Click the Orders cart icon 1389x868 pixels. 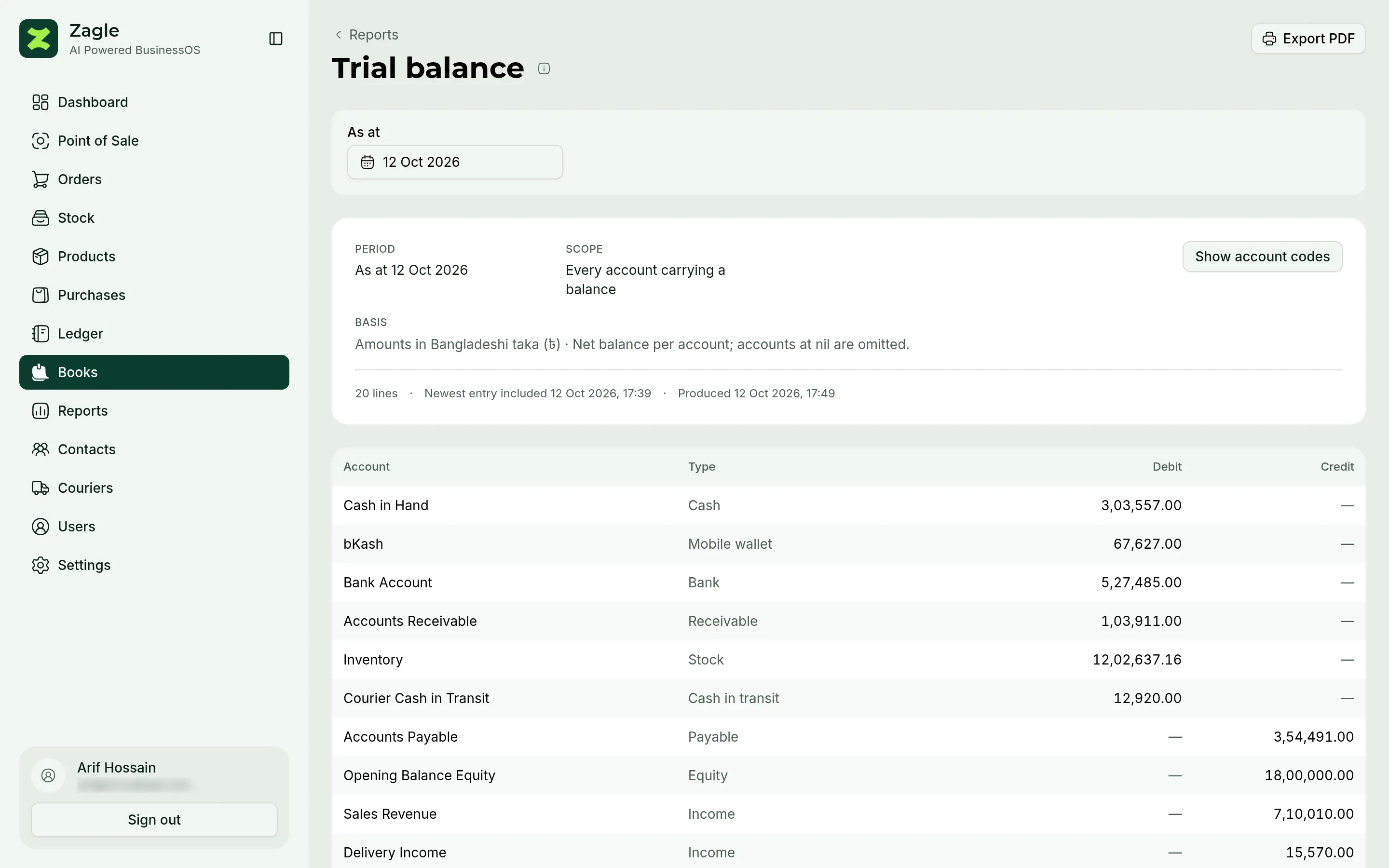click(x=40, y=179)
